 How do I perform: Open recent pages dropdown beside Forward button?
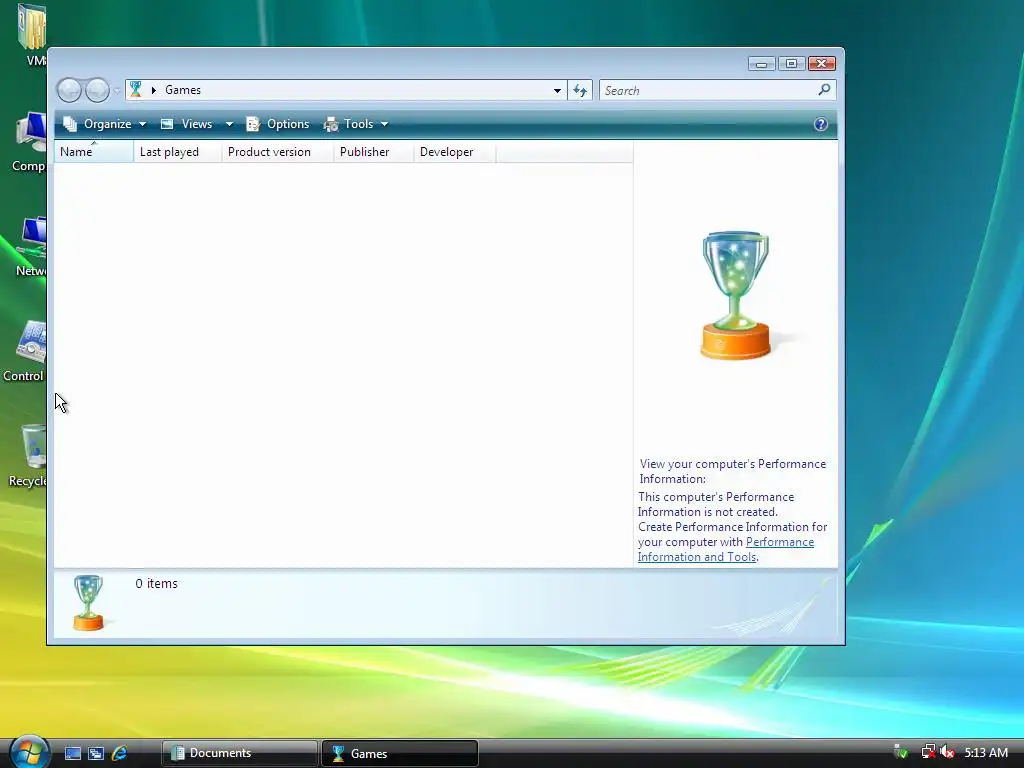tap(117, 91)
